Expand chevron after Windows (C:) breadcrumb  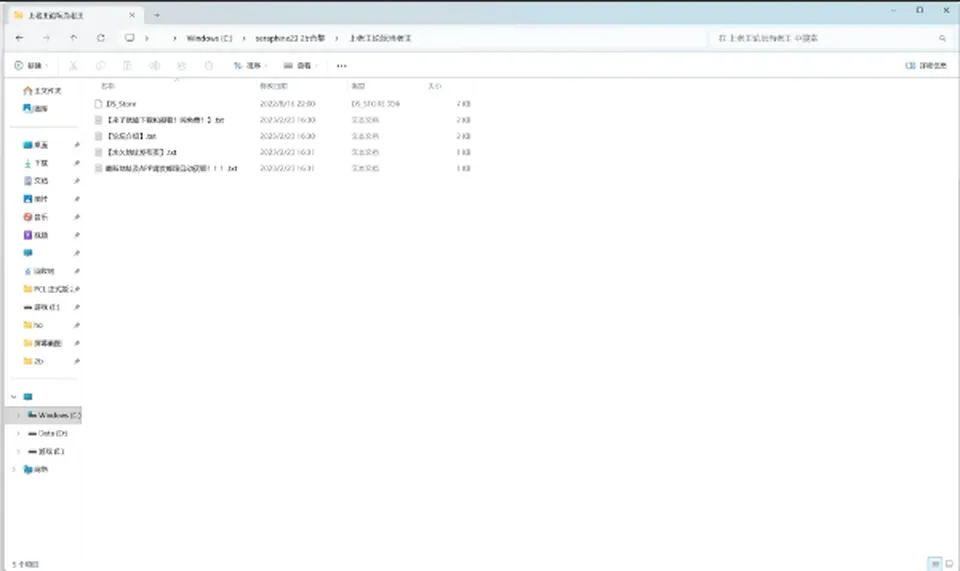coord(244,38)
